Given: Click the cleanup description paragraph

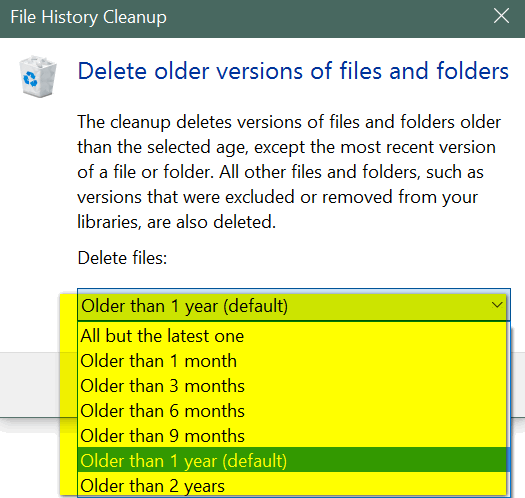Looking at the screenshot, I should pyautogui.click(x=289, y=172).
